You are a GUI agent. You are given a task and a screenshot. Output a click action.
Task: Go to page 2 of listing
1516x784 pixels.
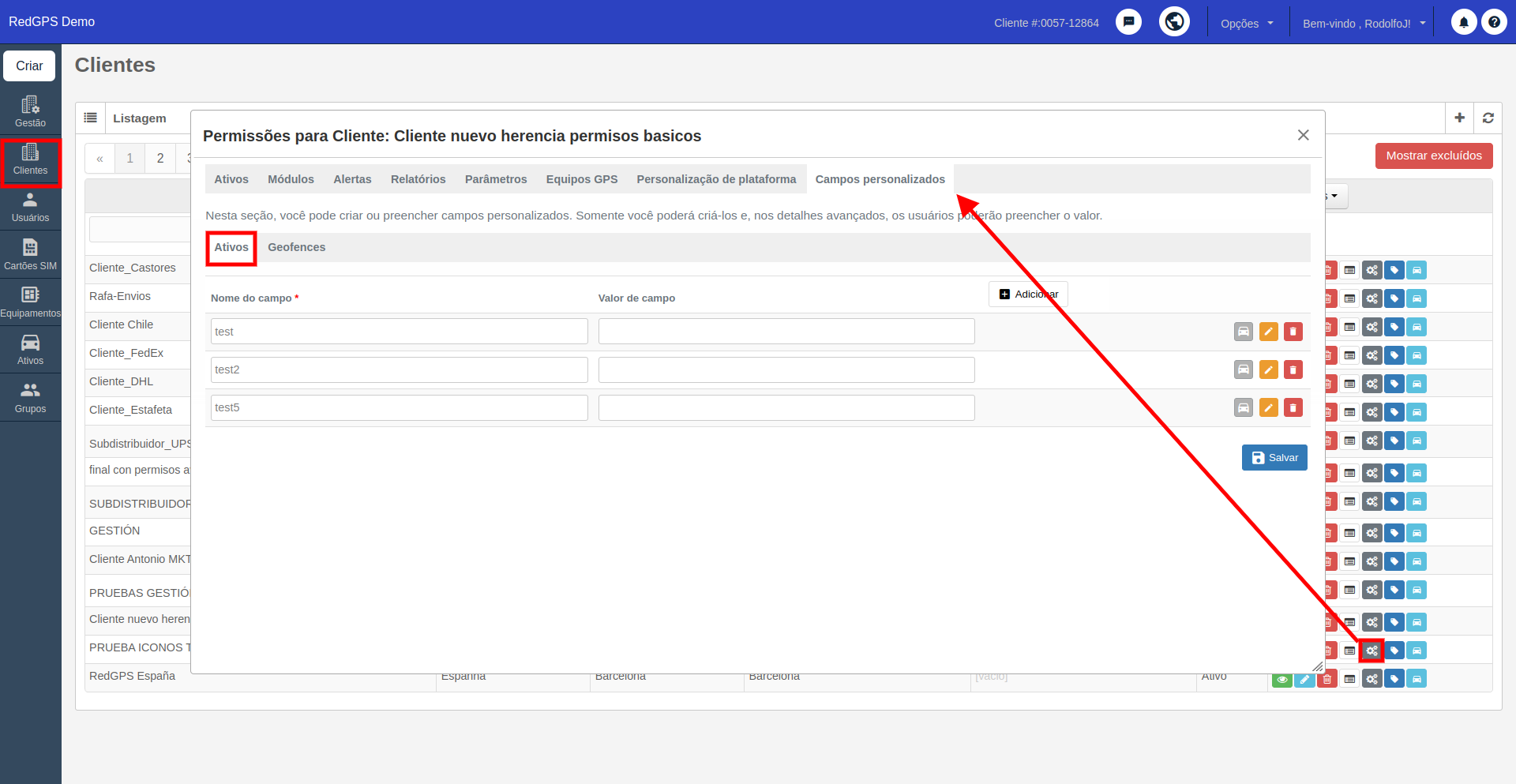tap(160, 158)
